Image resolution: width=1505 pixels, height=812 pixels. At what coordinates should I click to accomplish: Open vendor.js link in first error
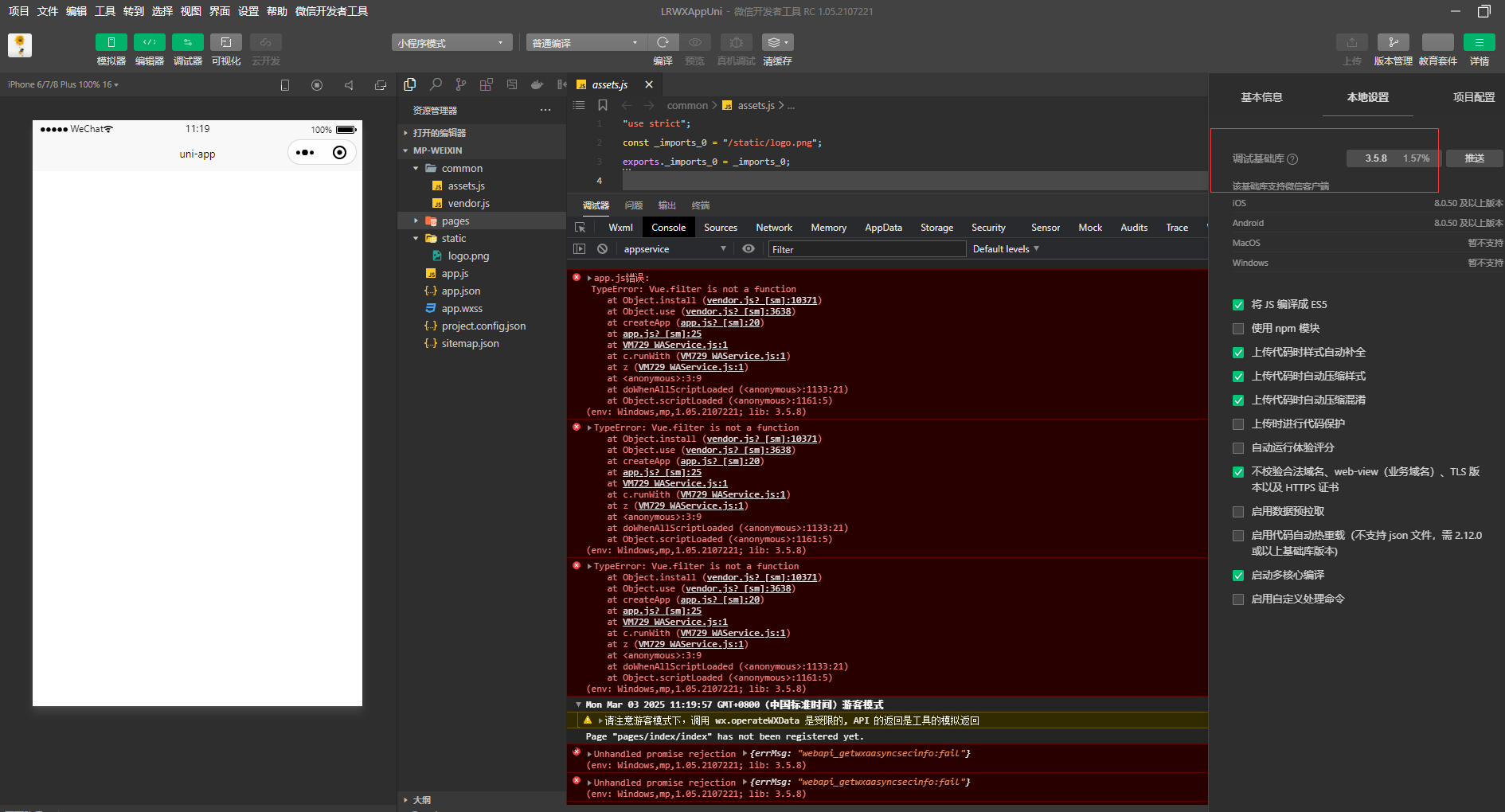[762, 301]
